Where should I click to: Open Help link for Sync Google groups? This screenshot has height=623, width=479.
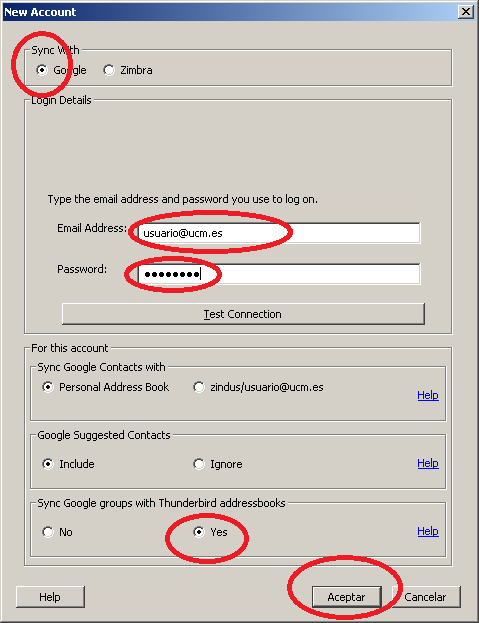coord(428,531)
